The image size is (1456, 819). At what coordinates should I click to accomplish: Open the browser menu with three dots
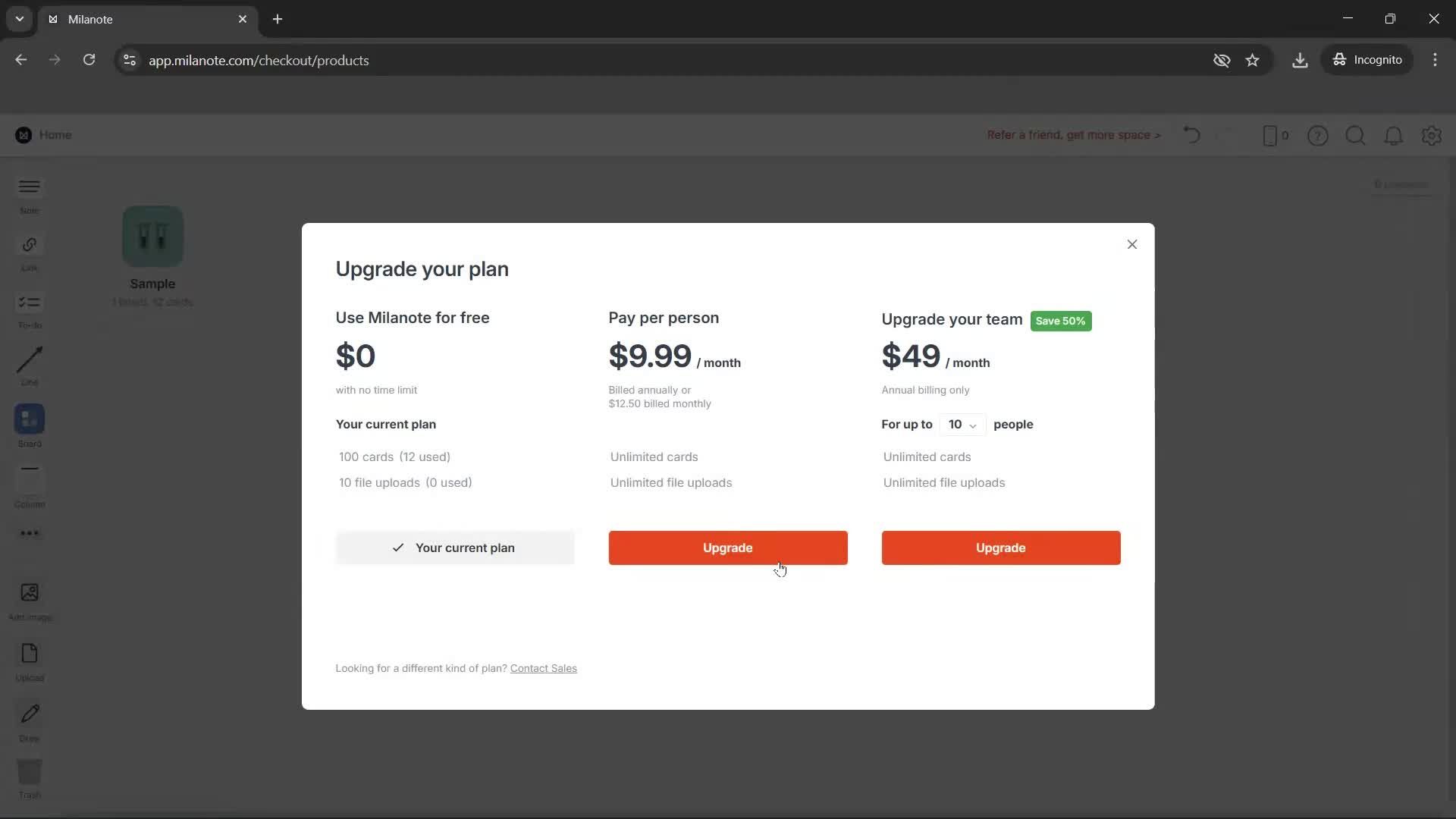[1436, 59]
